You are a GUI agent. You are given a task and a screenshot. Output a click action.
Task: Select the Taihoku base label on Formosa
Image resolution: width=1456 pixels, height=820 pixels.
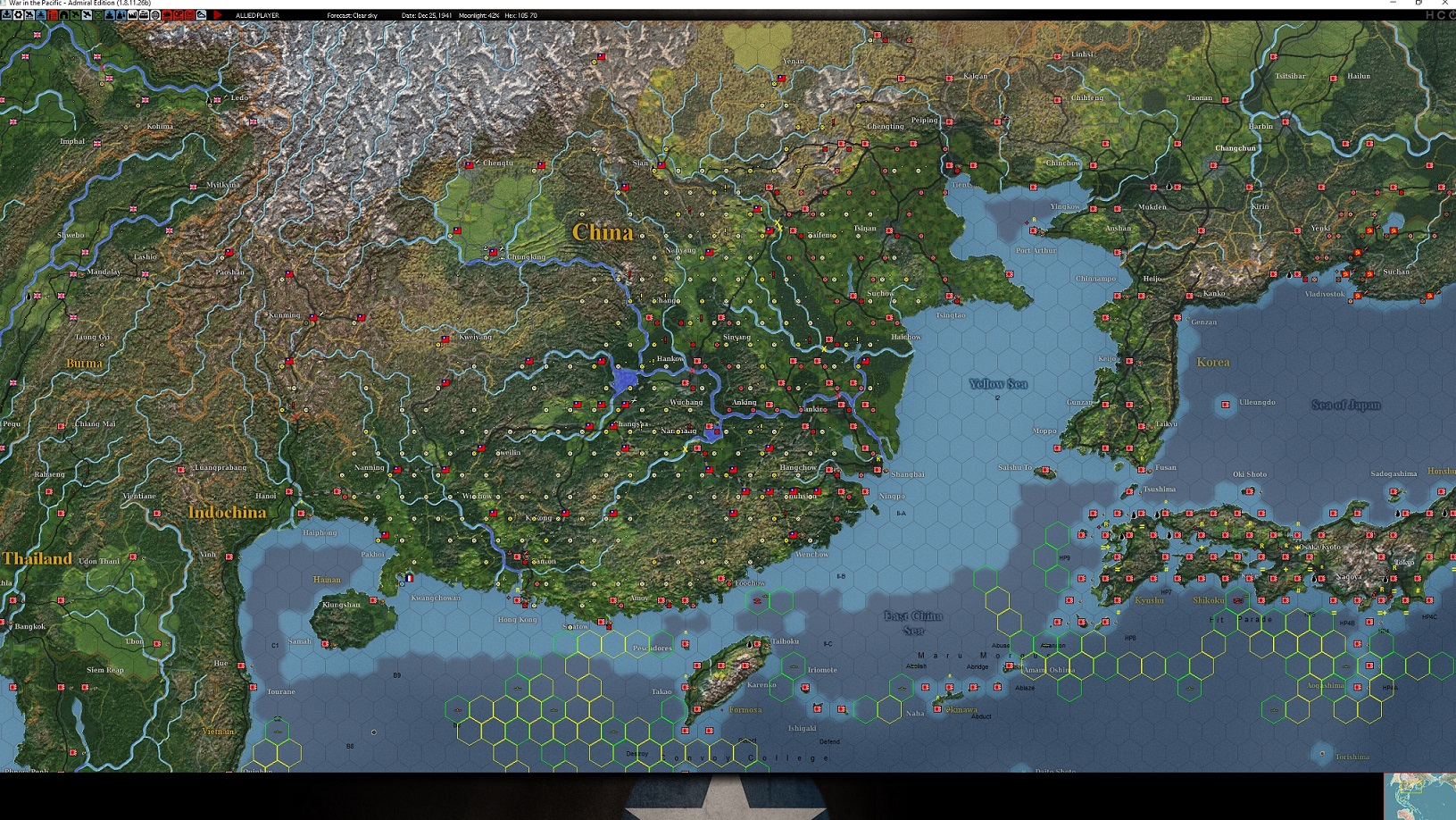coord(786,641)
